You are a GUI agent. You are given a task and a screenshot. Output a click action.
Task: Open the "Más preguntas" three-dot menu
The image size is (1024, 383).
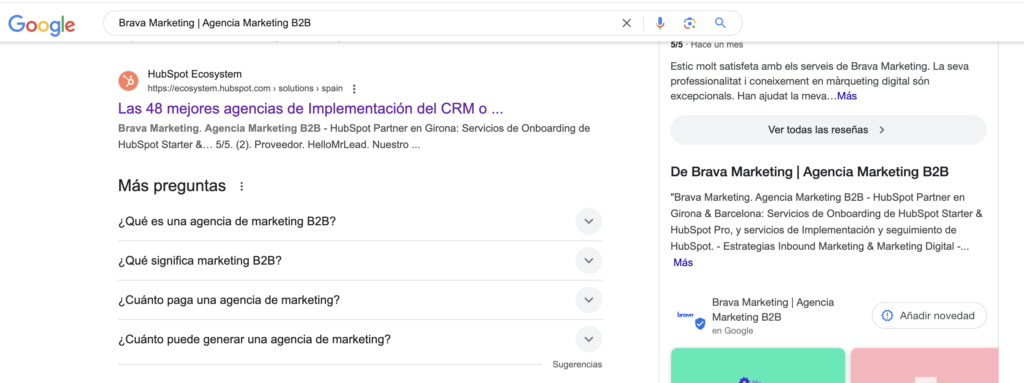[x=242, y=186]
